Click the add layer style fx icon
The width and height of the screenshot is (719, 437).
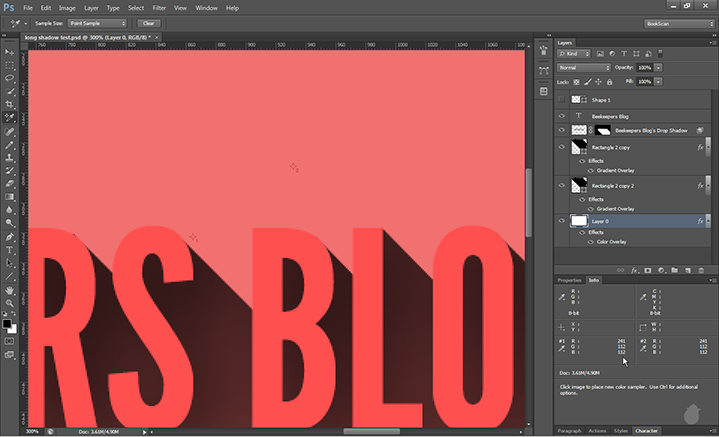[634, 270]
